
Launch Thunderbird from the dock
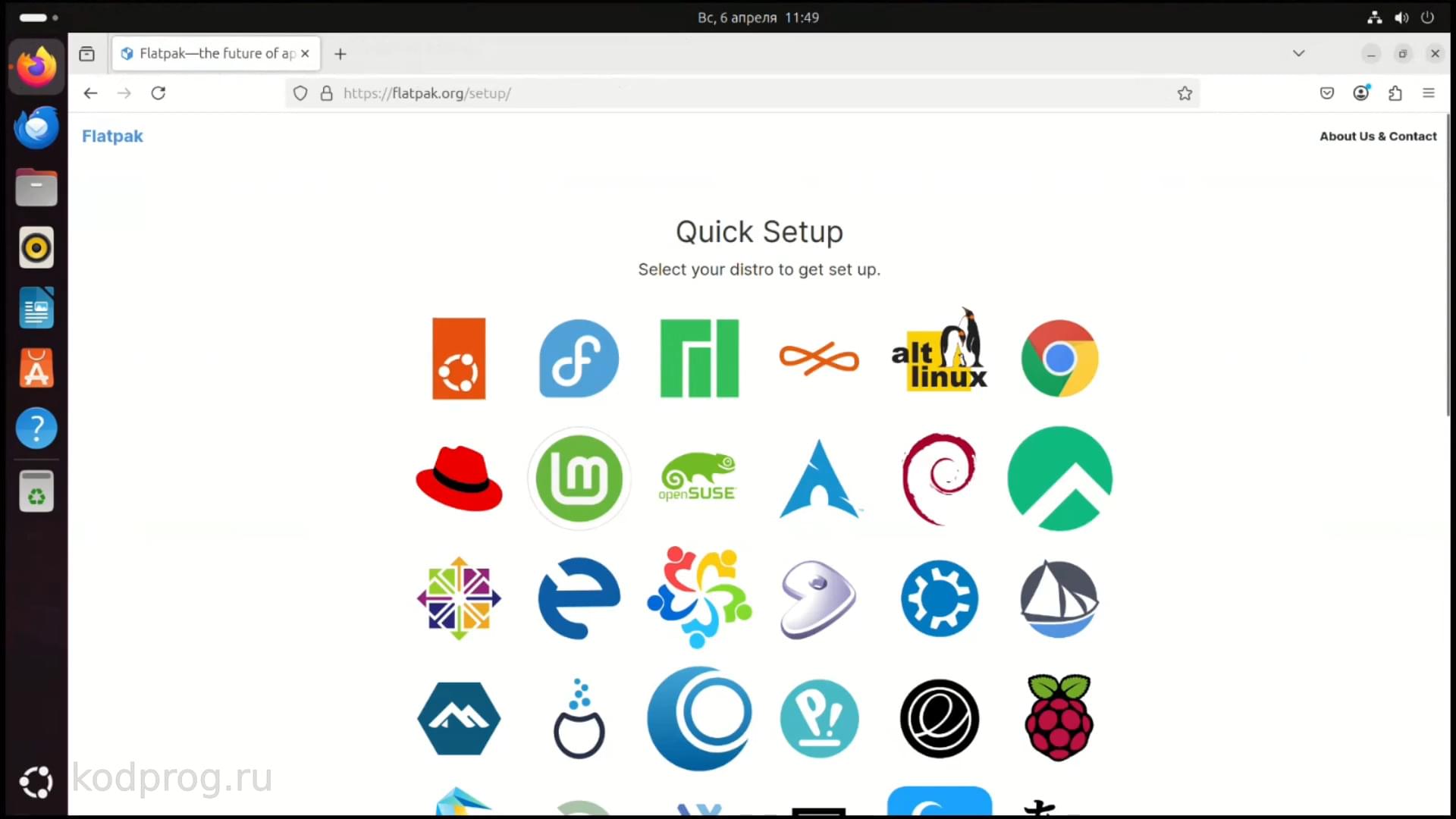pyautogui.click(x=36, y=127)
